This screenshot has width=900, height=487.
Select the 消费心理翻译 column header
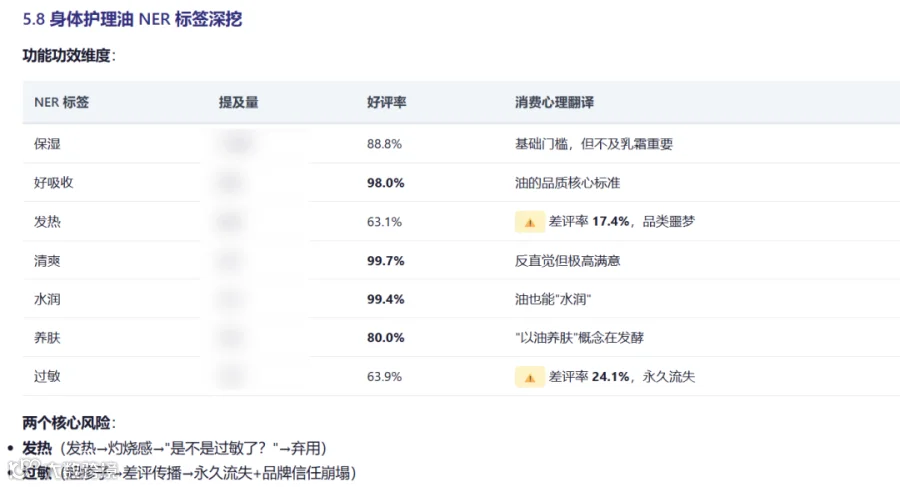coord(554,102)
